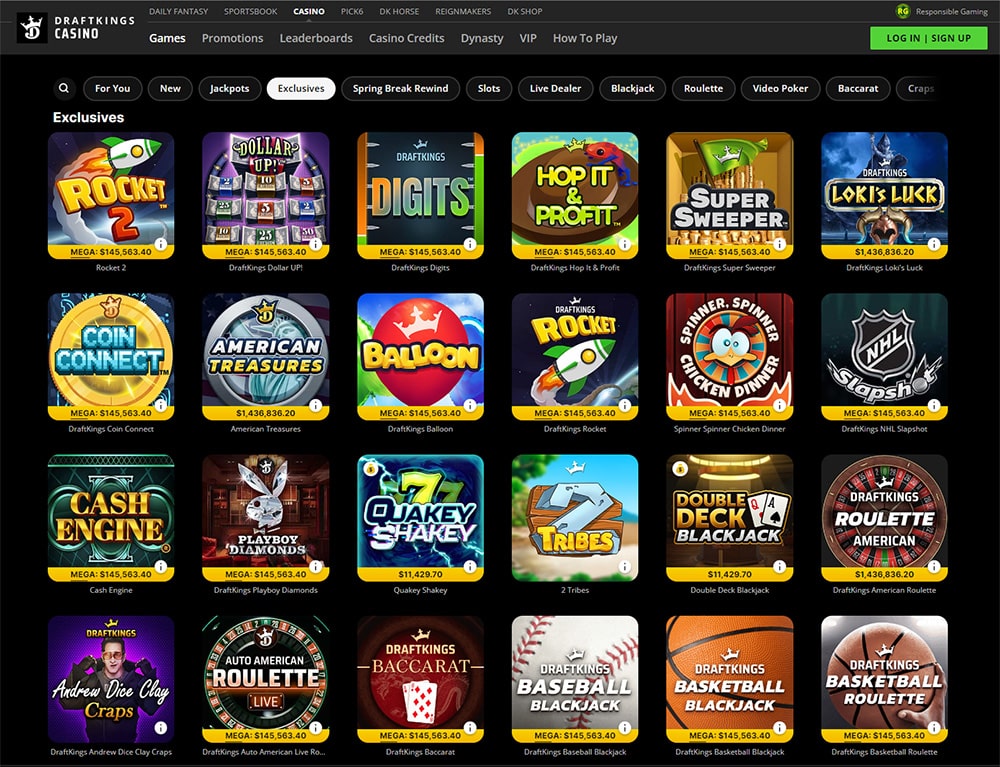Screen dimensions: 1000x767
Task: Show info icon on Playboy Diamonds tile
Action: (x=316, y=567)
